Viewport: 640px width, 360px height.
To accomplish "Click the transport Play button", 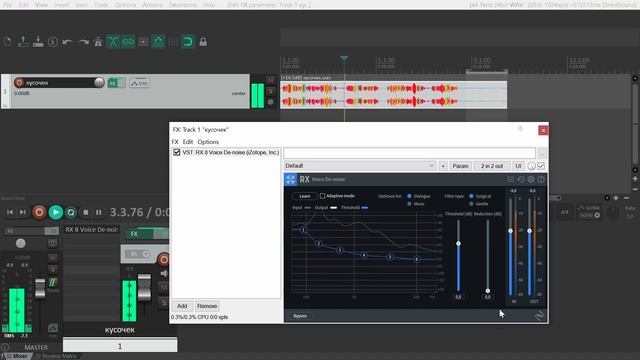I will 56,212.
